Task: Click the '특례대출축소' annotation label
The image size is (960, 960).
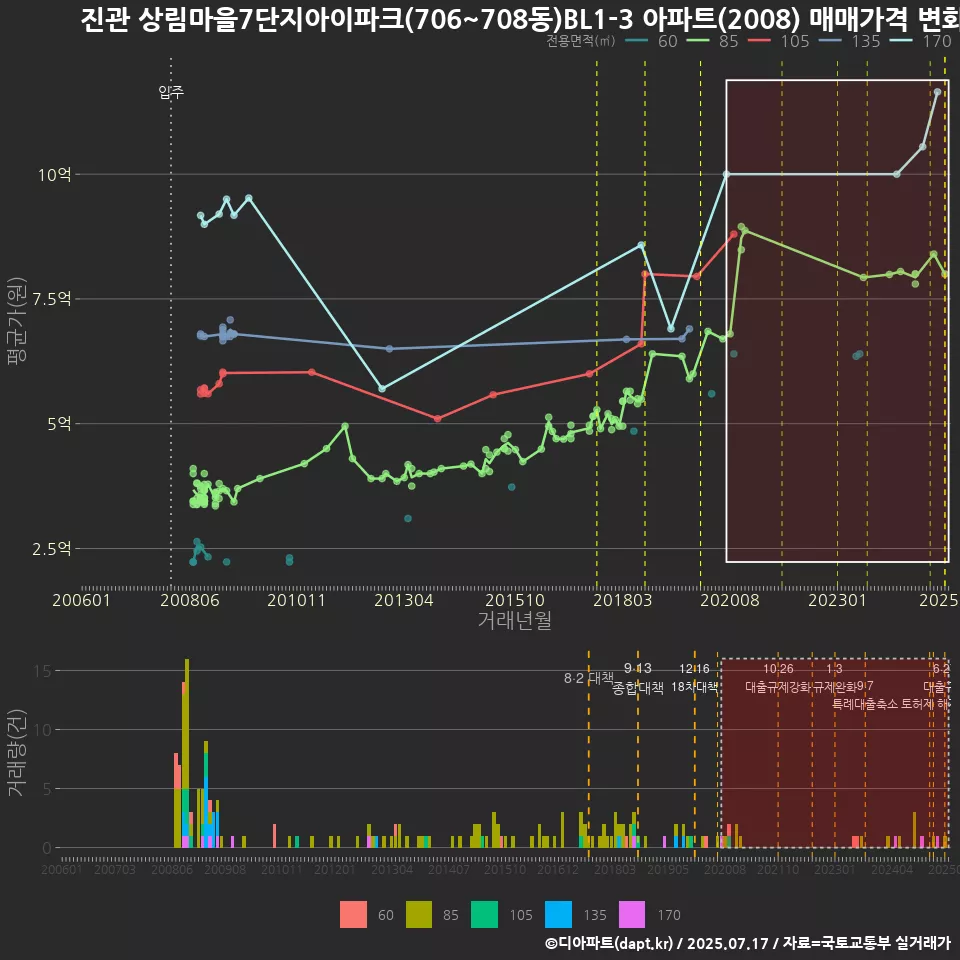Action: (x=864, y=704)
